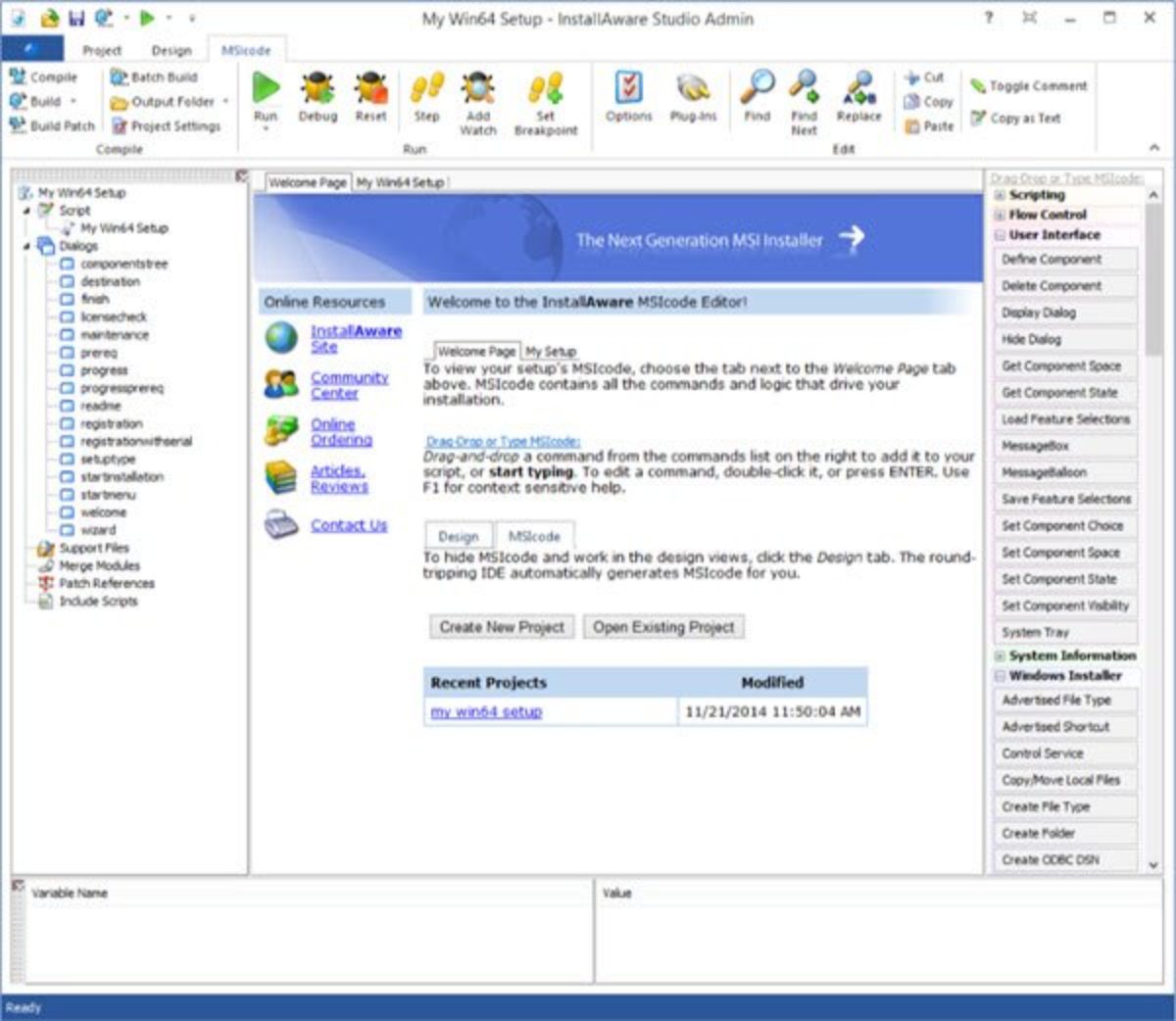
Task: Switch to My Win64 Setup document tab
Action: coord(400,182)
